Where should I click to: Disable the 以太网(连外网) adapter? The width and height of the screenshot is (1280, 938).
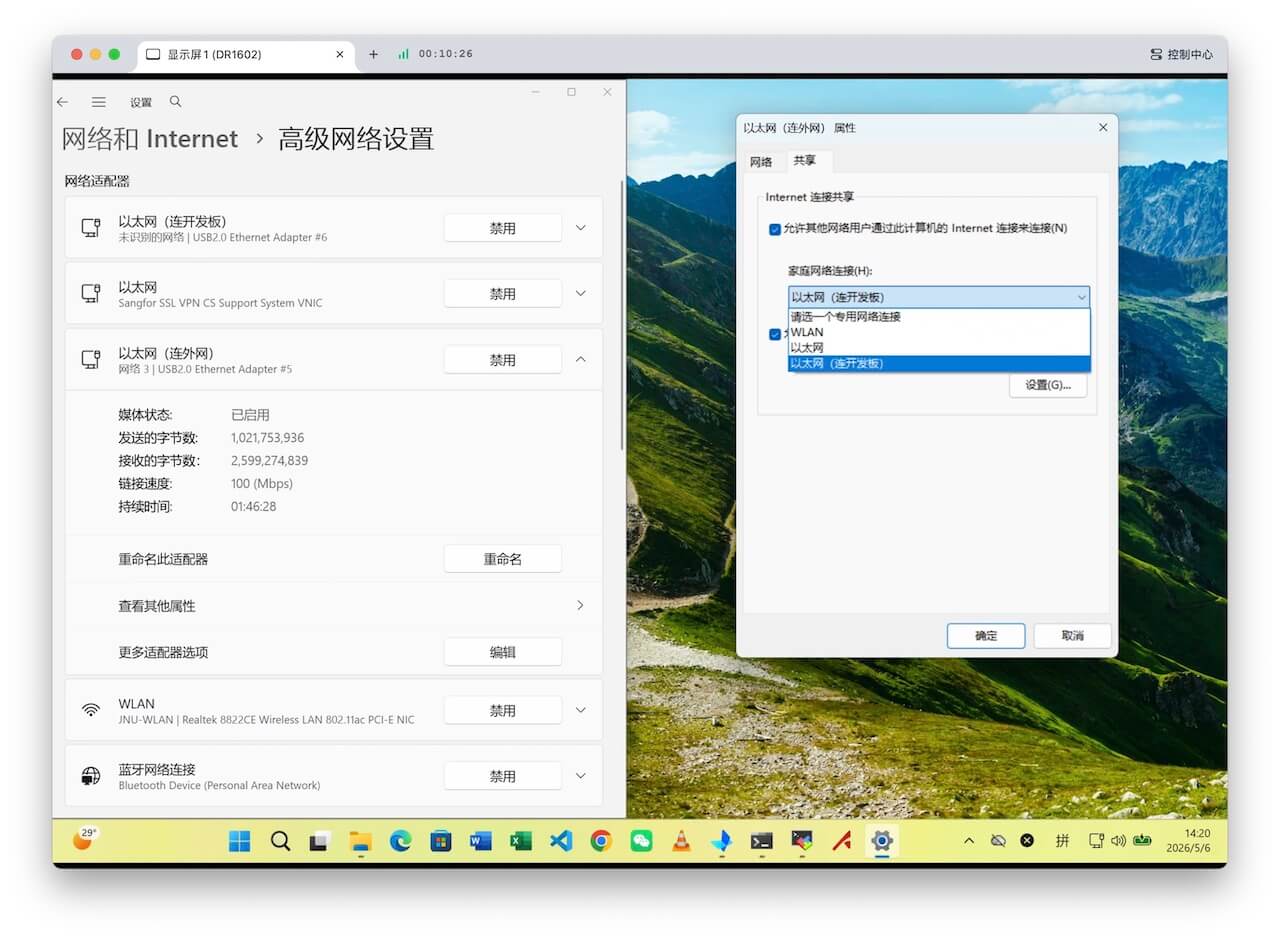(x=503, y=360)
